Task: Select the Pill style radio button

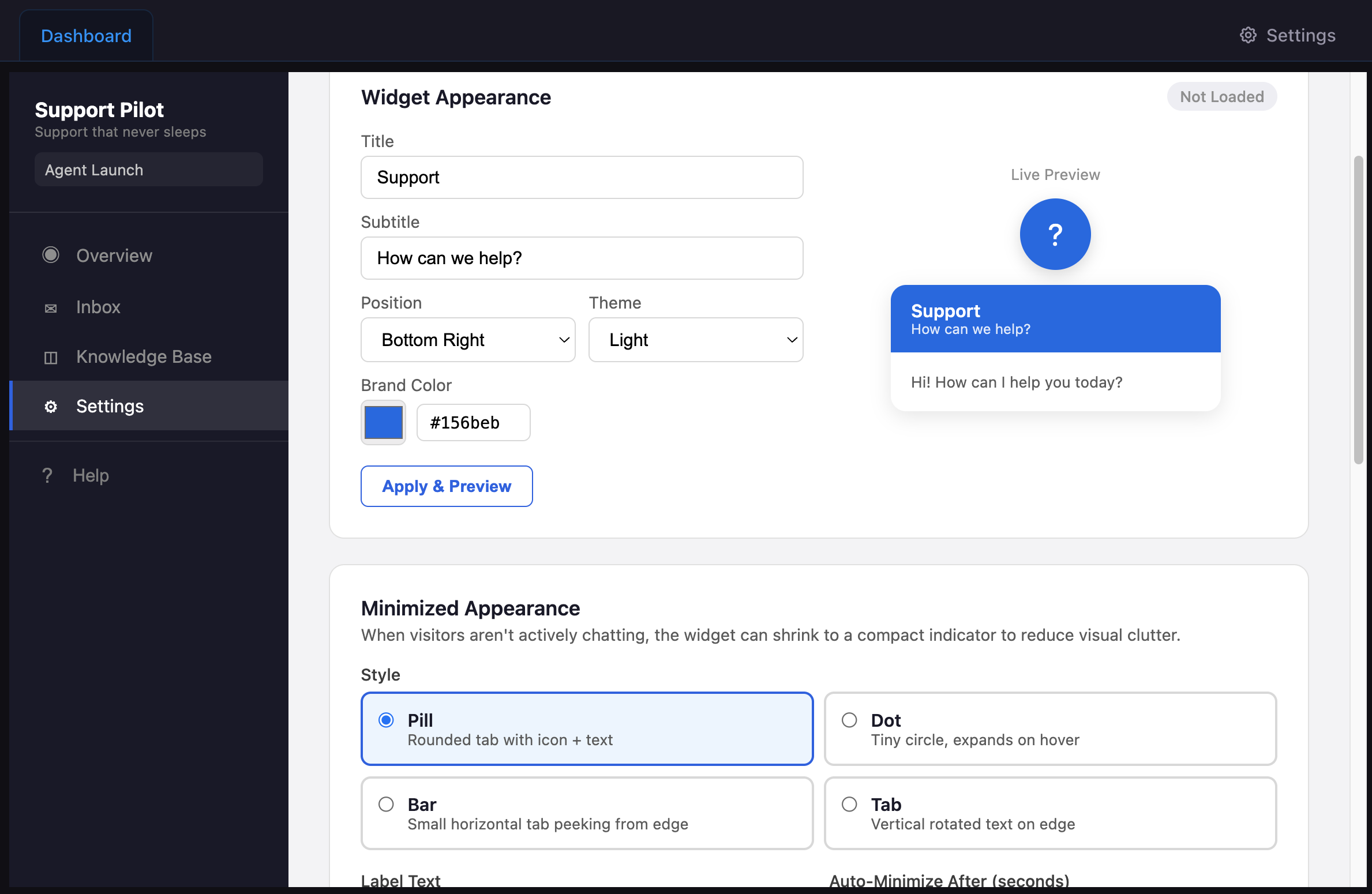Action: (386, 720)
